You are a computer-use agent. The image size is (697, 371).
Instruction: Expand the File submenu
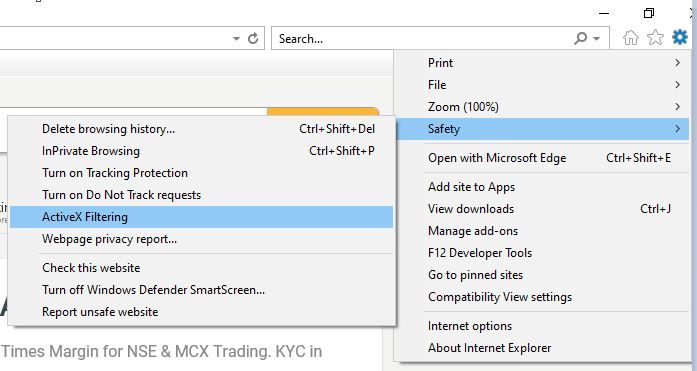pos(542,85)
